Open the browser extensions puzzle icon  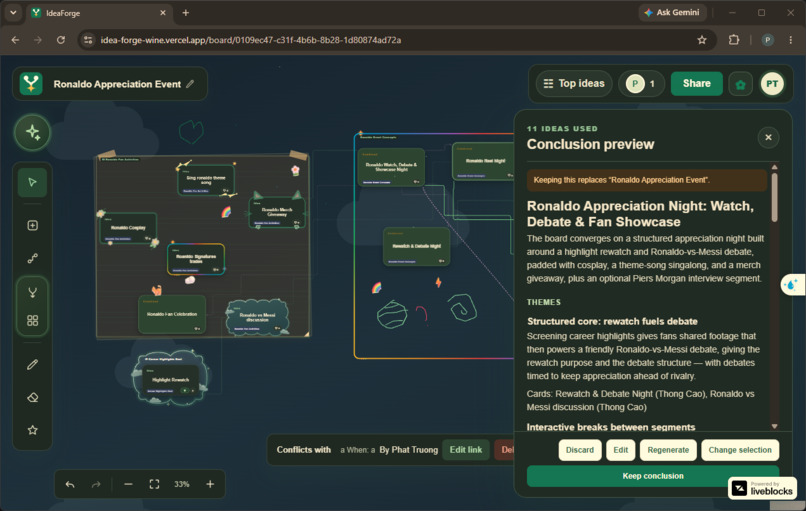(734, 40)
